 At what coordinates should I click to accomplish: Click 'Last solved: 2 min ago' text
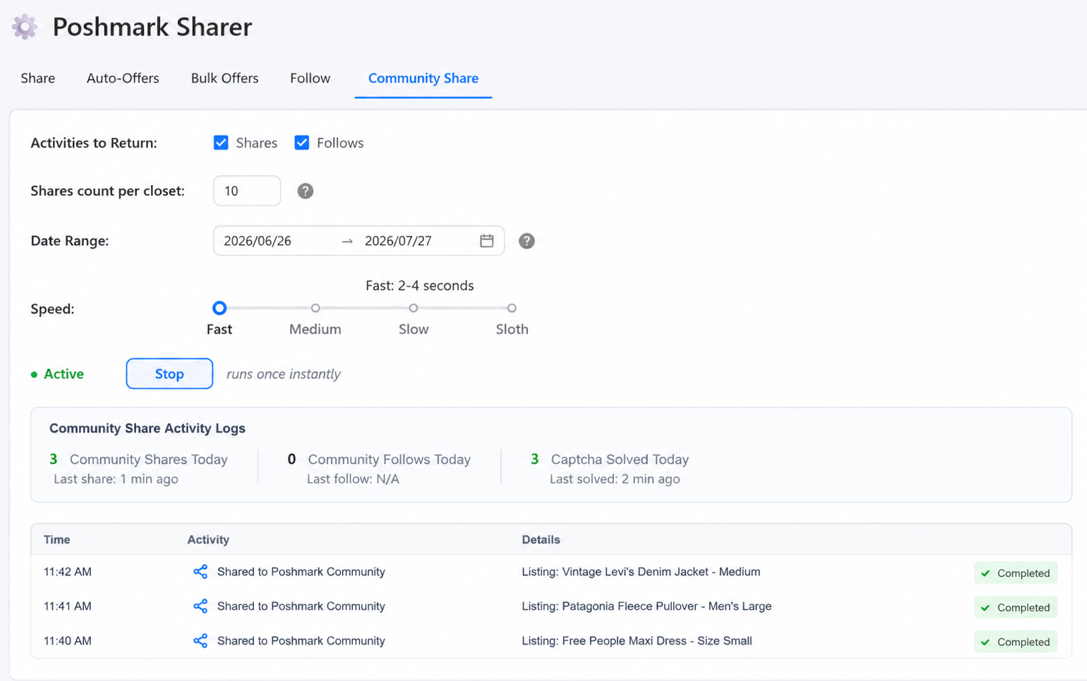(615, 479)
